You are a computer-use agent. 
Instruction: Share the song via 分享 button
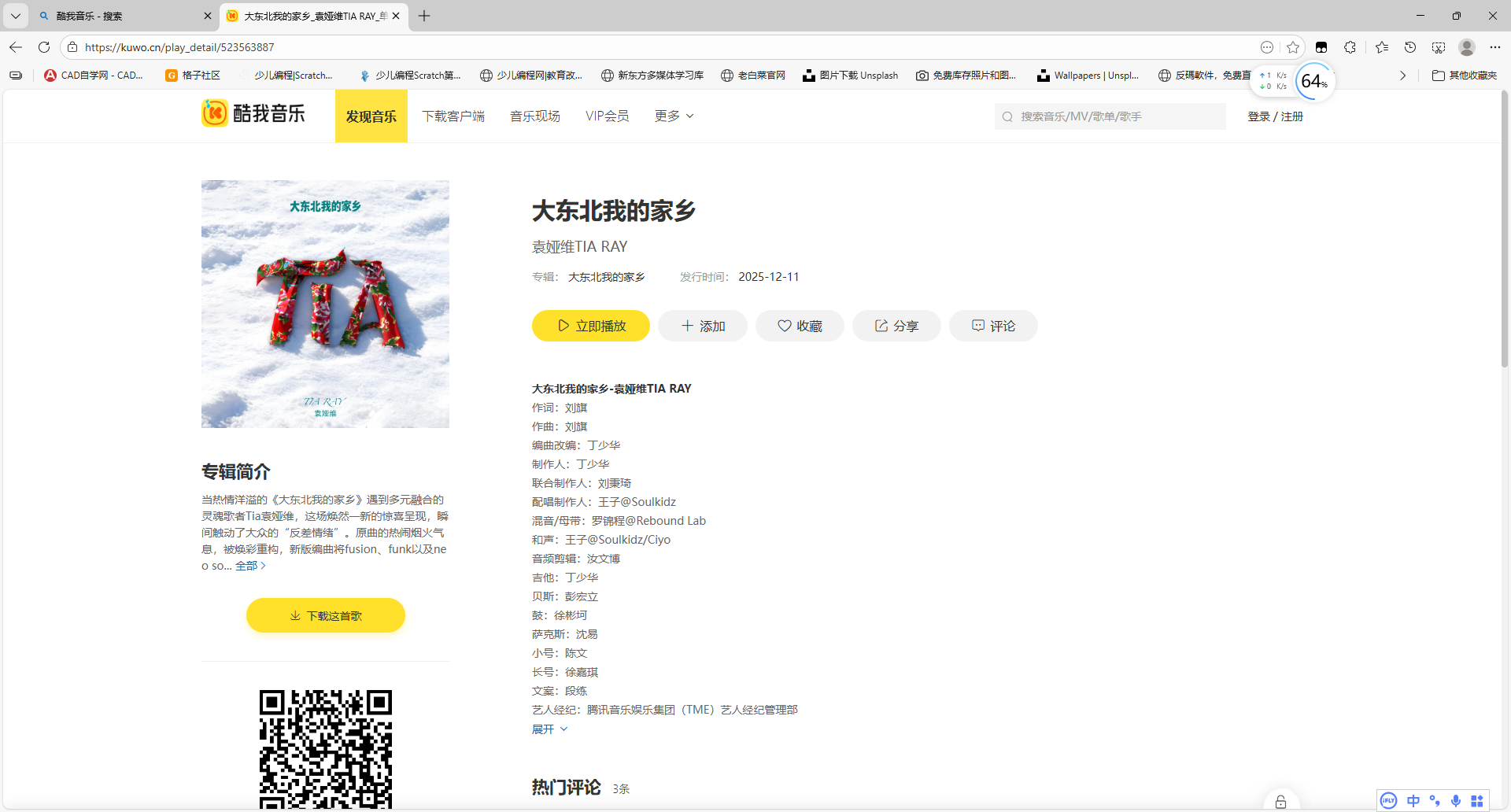[896, 326]
